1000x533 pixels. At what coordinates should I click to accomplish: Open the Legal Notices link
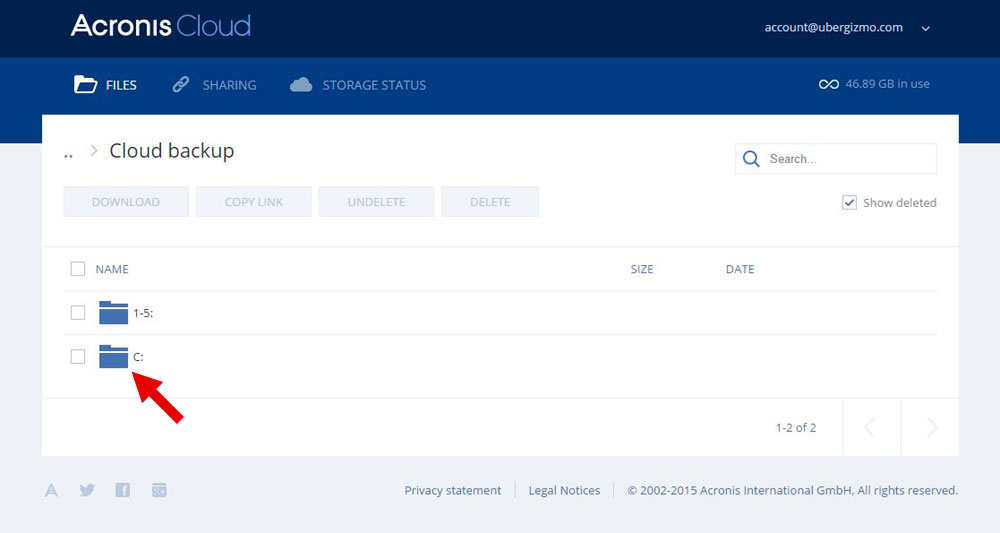564,490
